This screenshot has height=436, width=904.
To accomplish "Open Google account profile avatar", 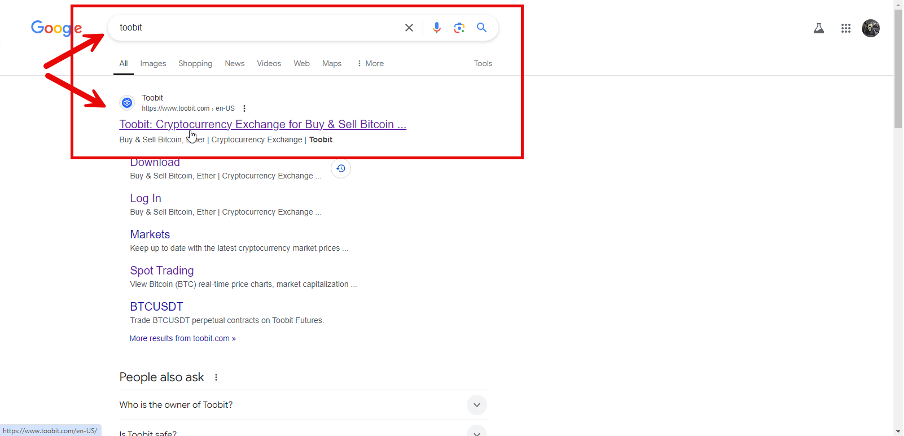I will 871,28.
